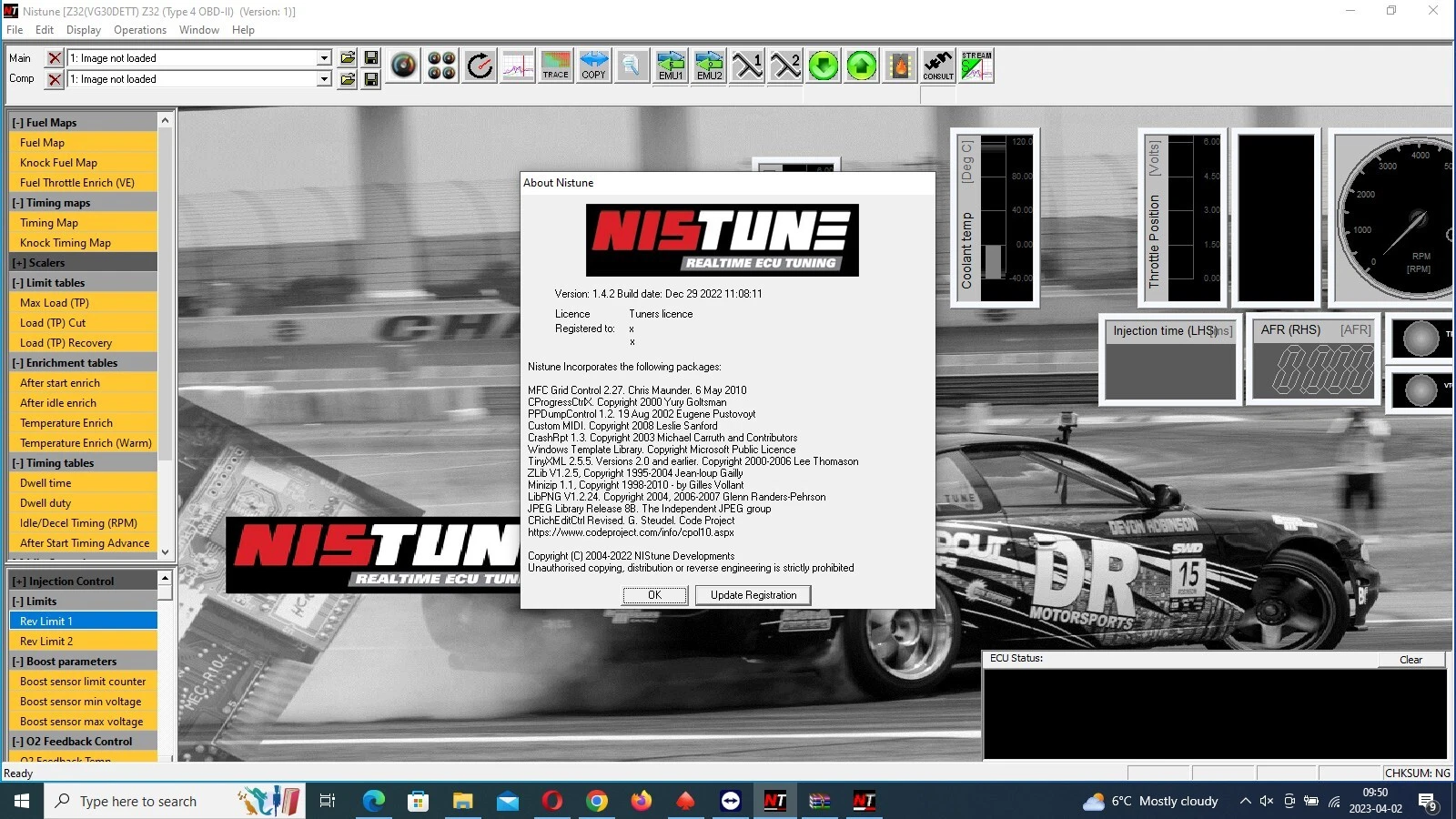Viewport: 1456px width, 819px height.
Task: Click the STREAM mode icon
Action: click(x=976, y=66)
